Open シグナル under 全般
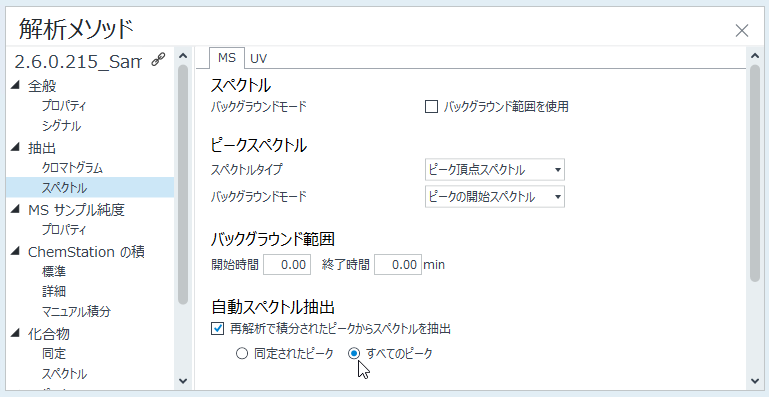This screenshot has width=769, height=397. 61,126
